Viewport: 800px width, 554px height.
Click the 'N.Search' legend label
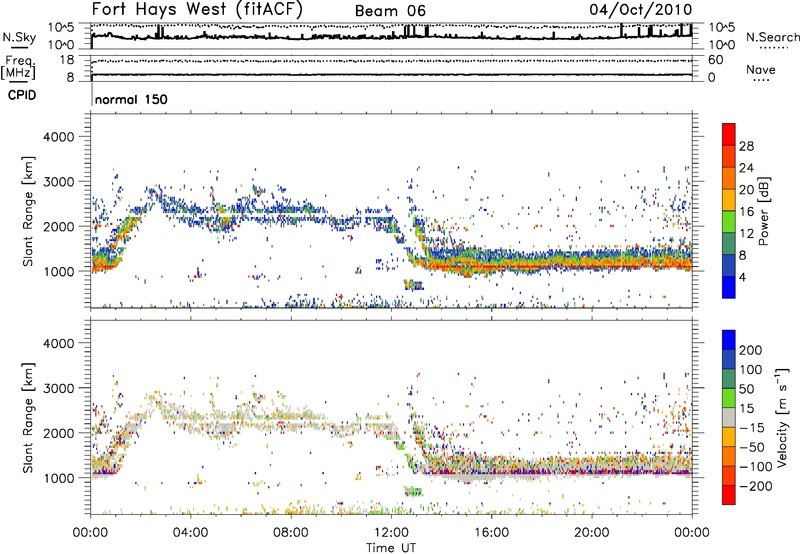(772, 37)
